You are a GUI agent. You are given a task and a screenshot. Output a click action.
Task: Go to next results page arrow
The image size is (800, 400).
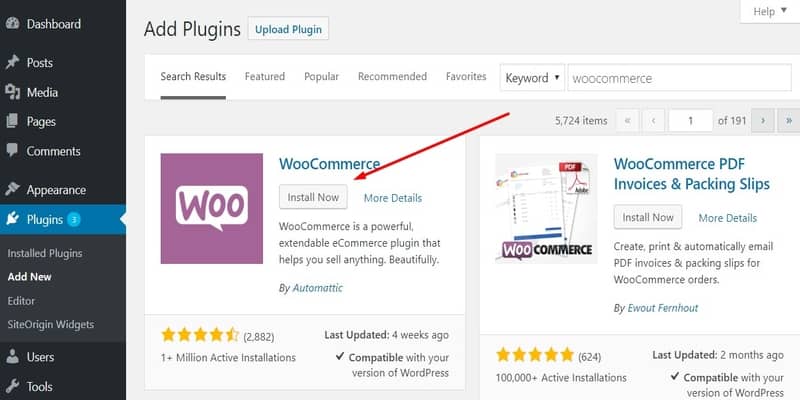coord(763,121)
